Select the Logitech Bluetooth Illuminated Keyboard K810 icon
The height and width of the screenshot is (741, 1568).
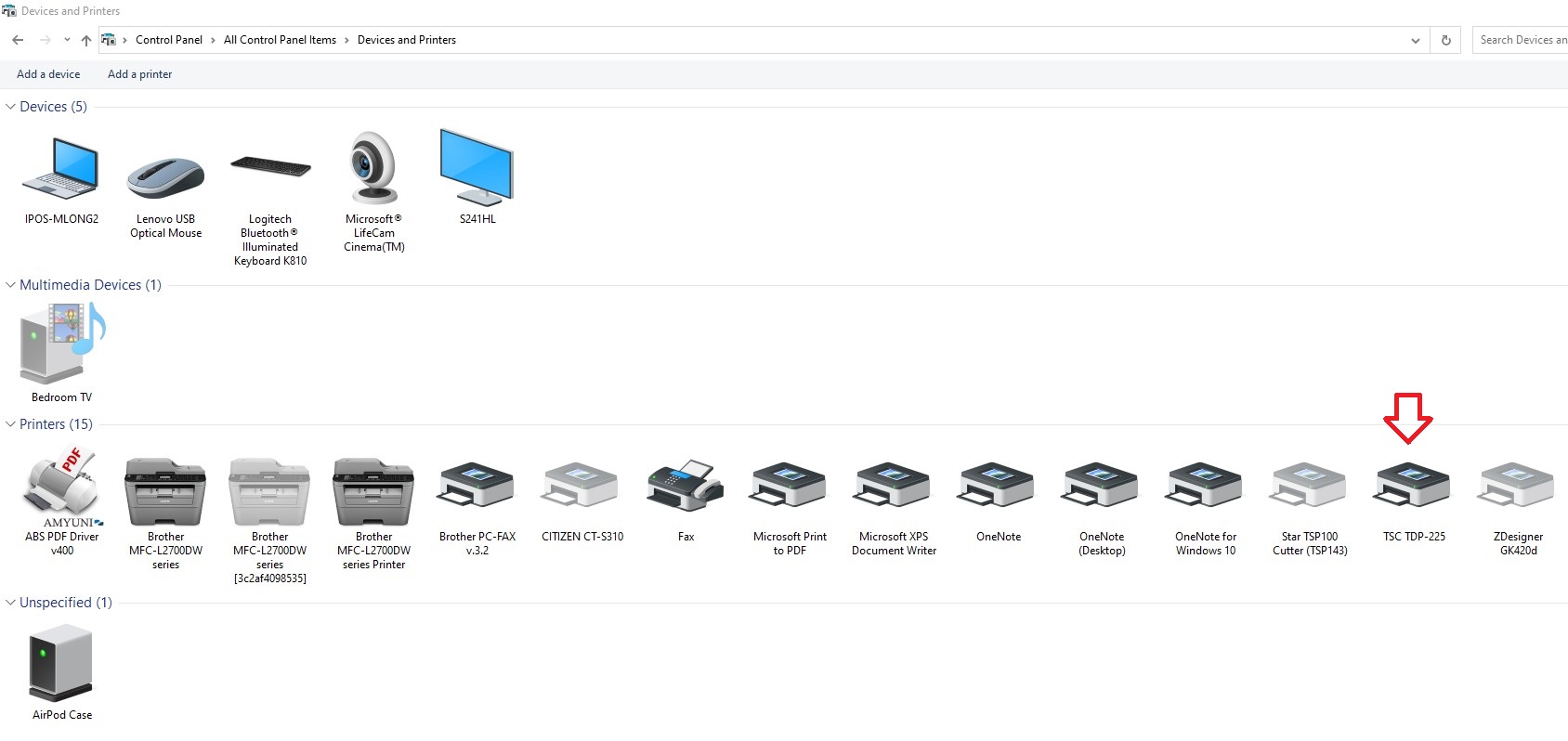click(x=270, y=167)
